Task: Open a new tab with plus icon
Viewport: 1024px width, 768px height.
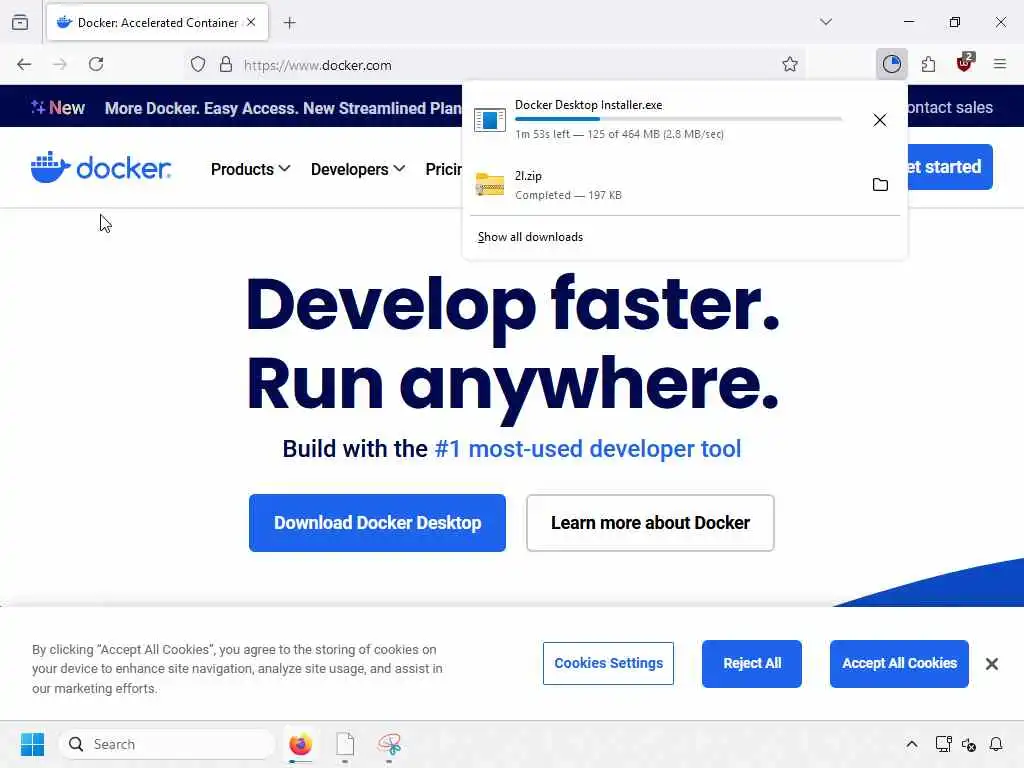Action: 290,23
